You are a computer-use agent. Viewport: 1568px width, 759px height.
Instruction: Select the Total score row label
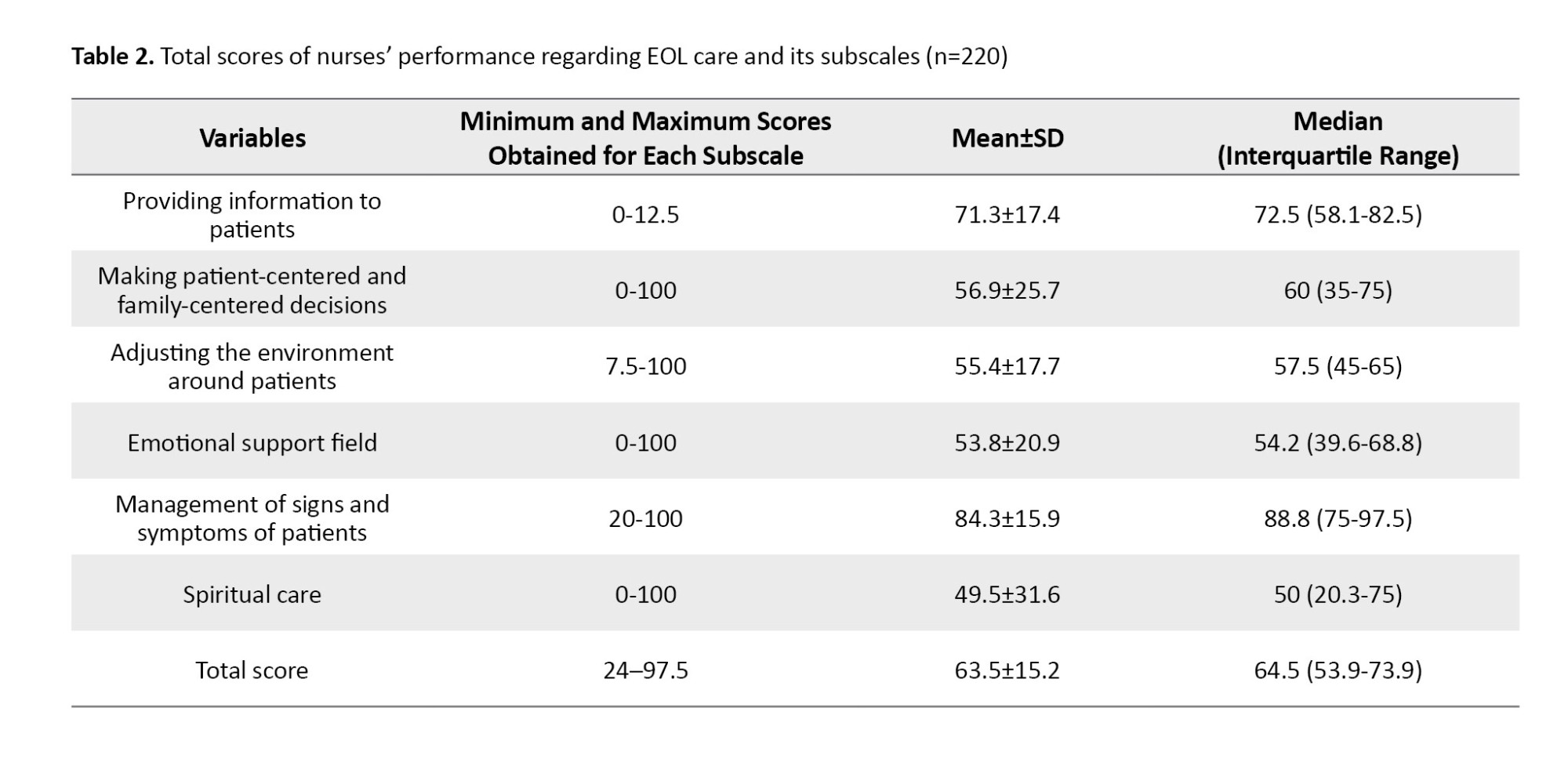(x=252, y=670)
